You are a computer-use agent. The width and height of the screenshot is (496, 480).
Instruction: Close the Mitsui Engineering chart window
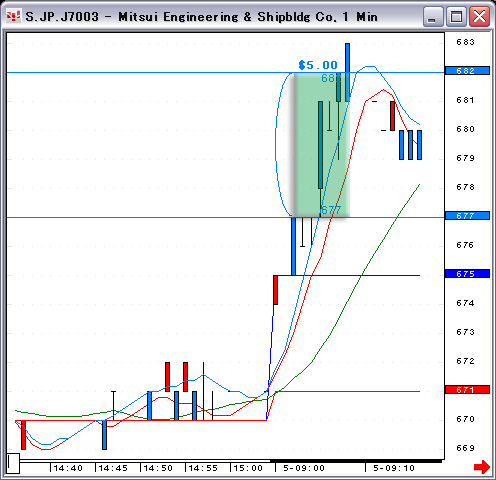point(479,17)
